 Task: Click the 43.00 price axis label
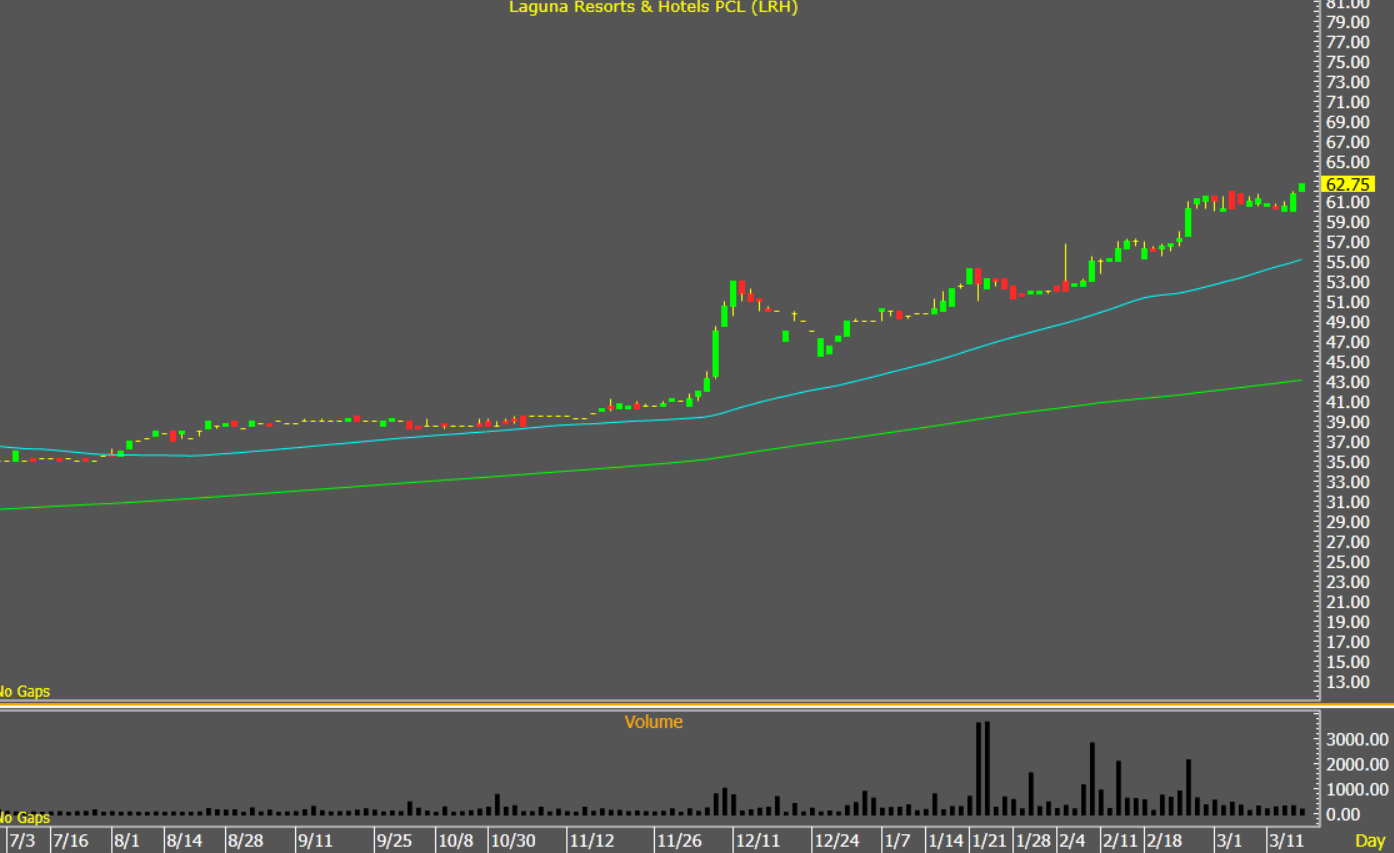coord(1347,382)
